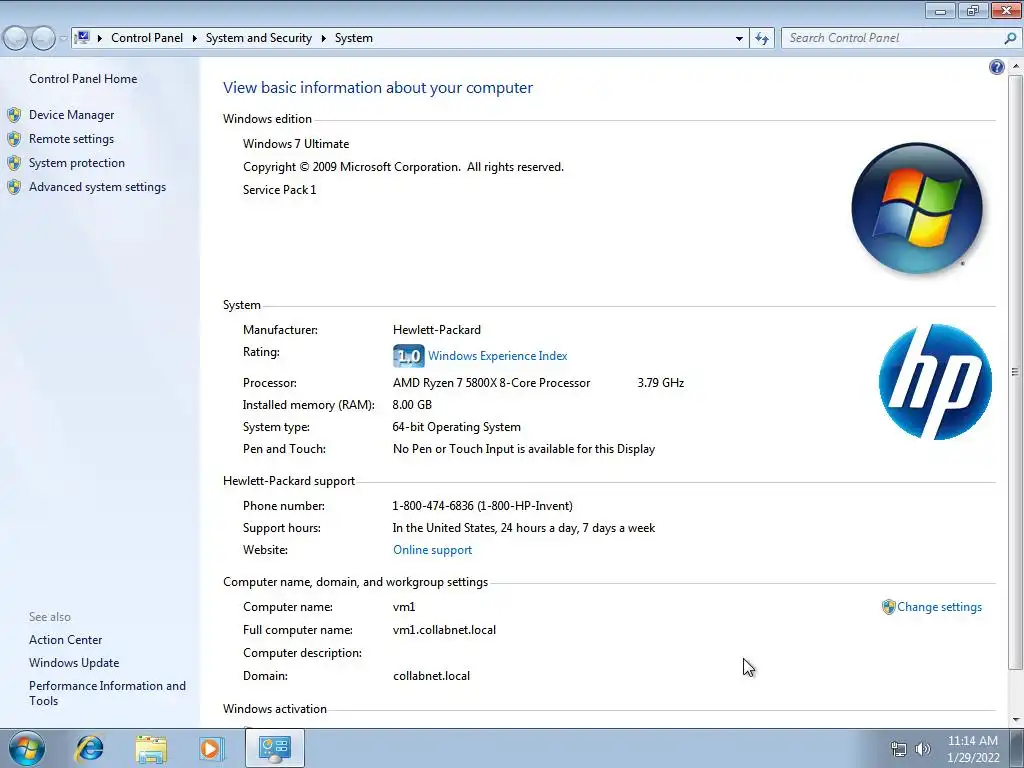The image size is (1024, 768).
Task: Click the 1.0 rating badge icon
Action: click(409, 356)
